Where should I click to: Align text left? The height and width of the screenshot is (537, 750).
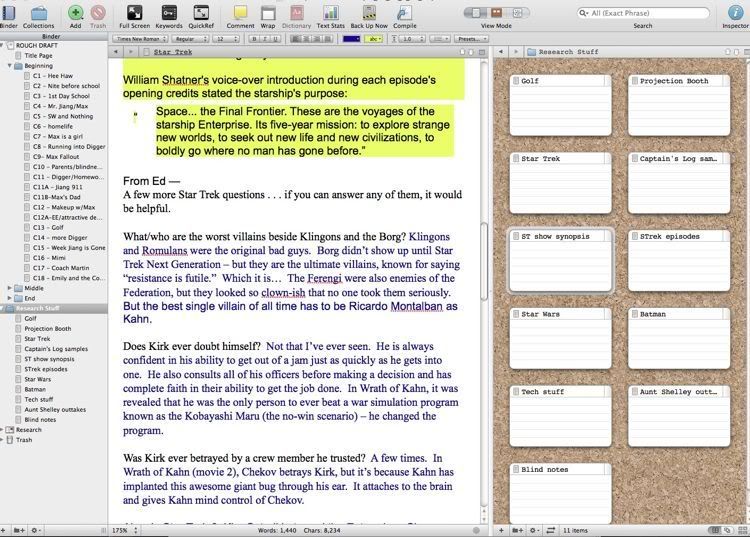point(295,39)
